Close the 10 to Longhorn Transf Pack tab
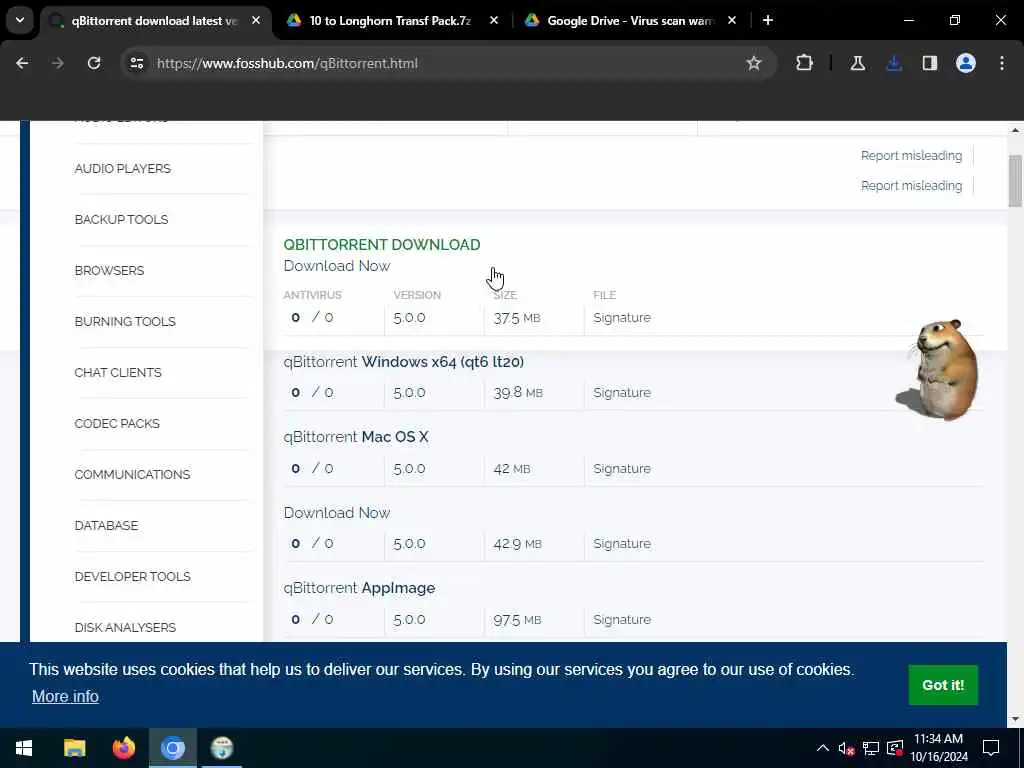This screenshot has width=1024, height=768. tap(494, 20)
